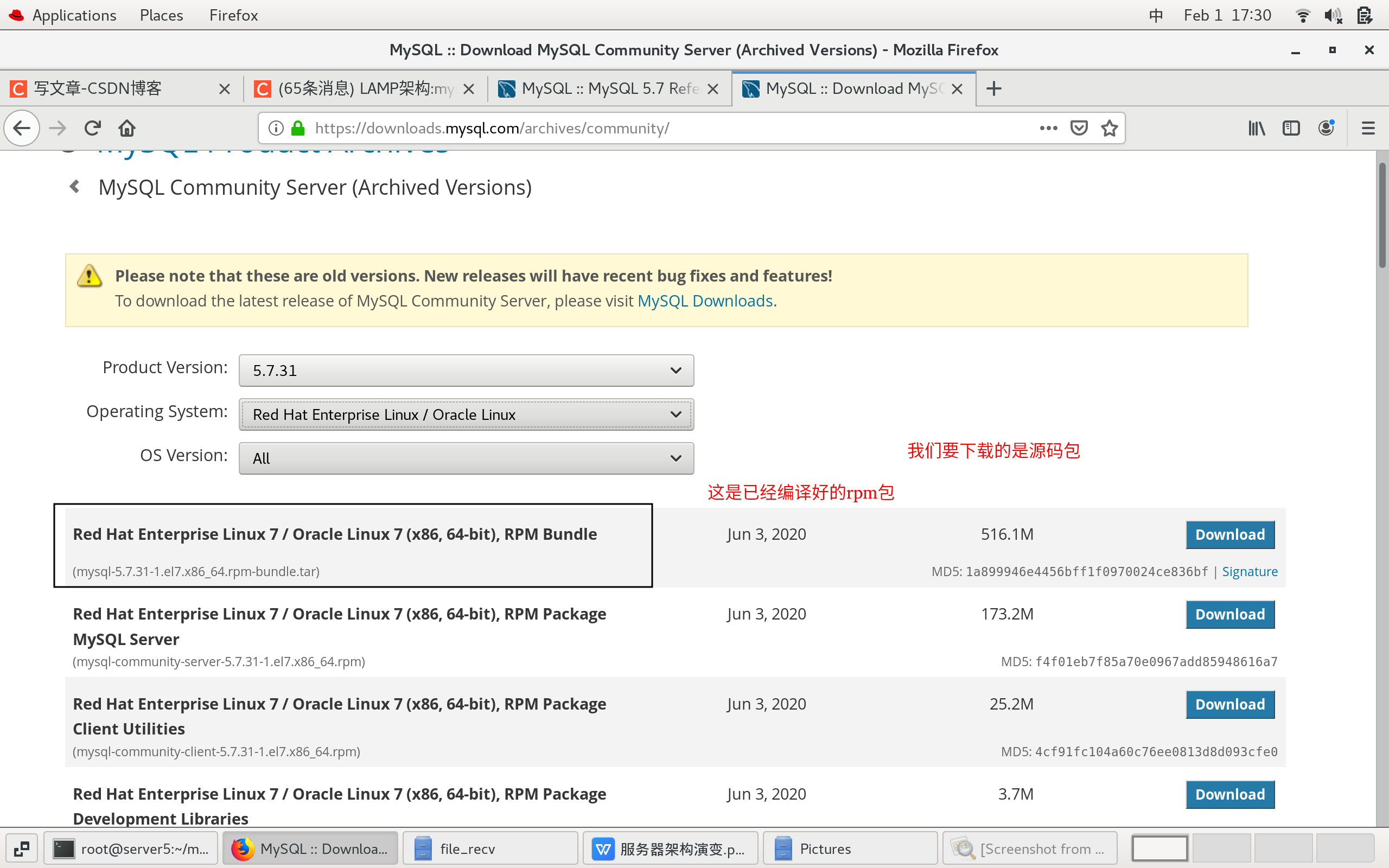This screenshot has width=1389, height=868.
Task: Expand the Product Version dropdown
Action: coord(466,371)
